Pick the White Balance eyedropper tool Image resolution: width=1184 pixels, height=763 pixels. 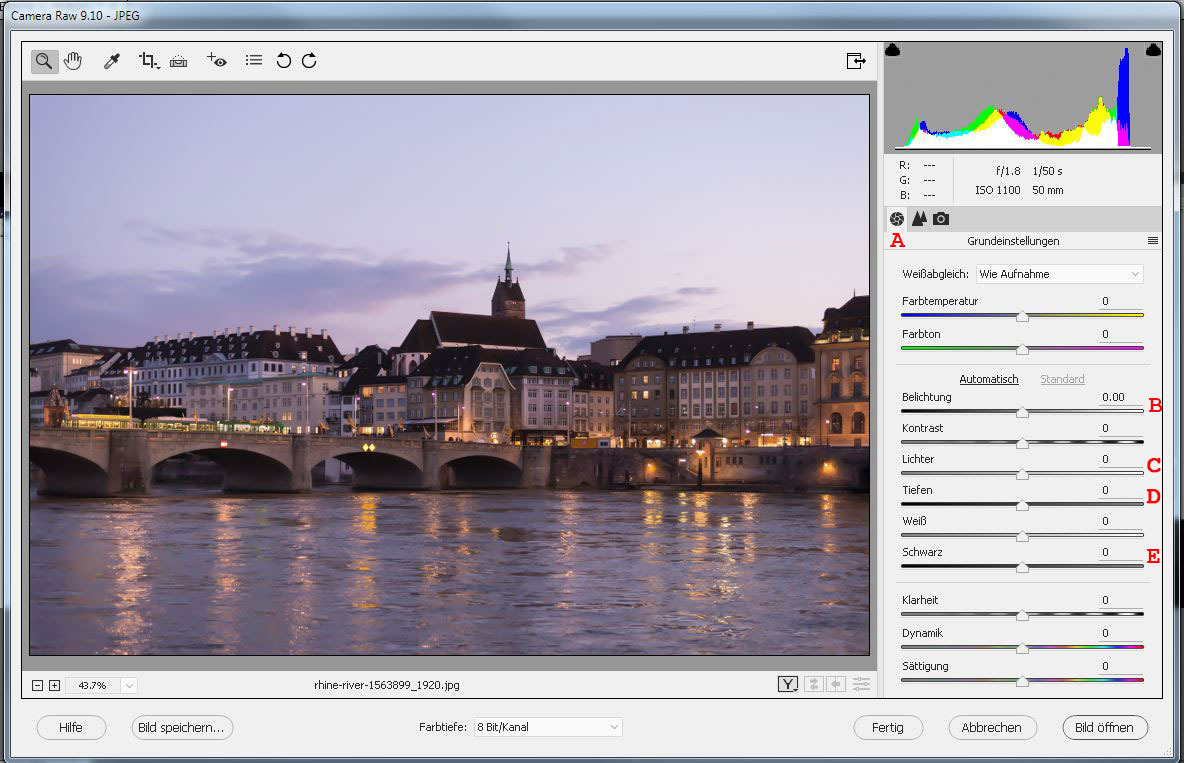[x=112, y=61]
